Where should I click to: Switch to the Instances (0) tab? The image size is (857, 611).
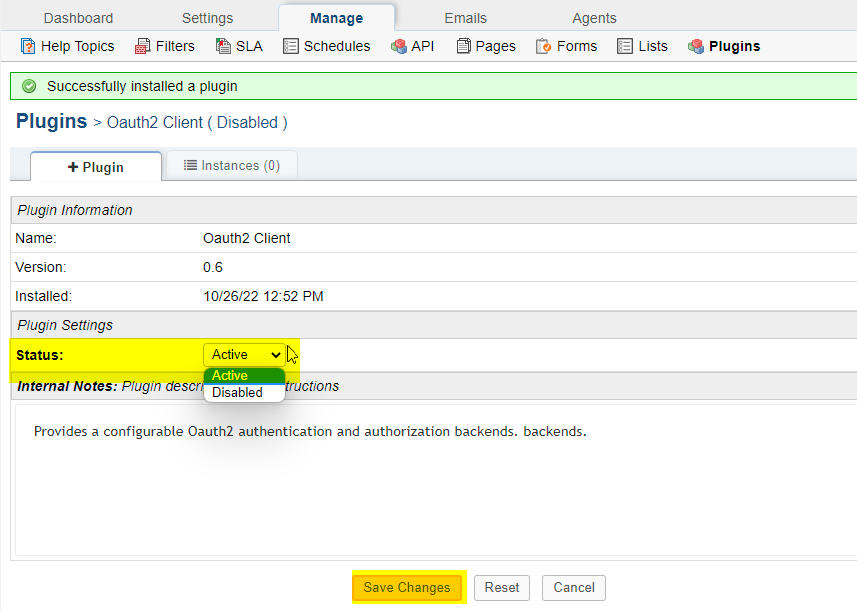pos(232,166)
